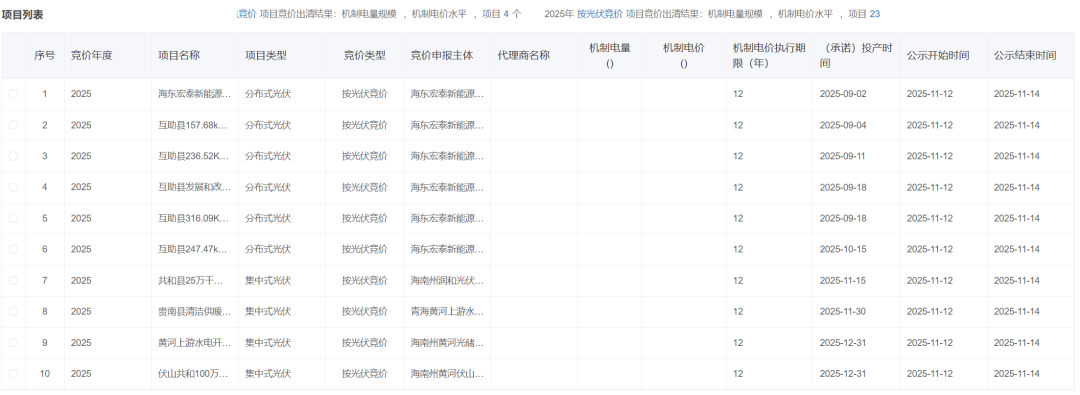Image resolution: width=1080 pixels, height=395 pixels.
Task: Click bidding subject 海南州黄河伏山…
Action: (x=448, y=374)
